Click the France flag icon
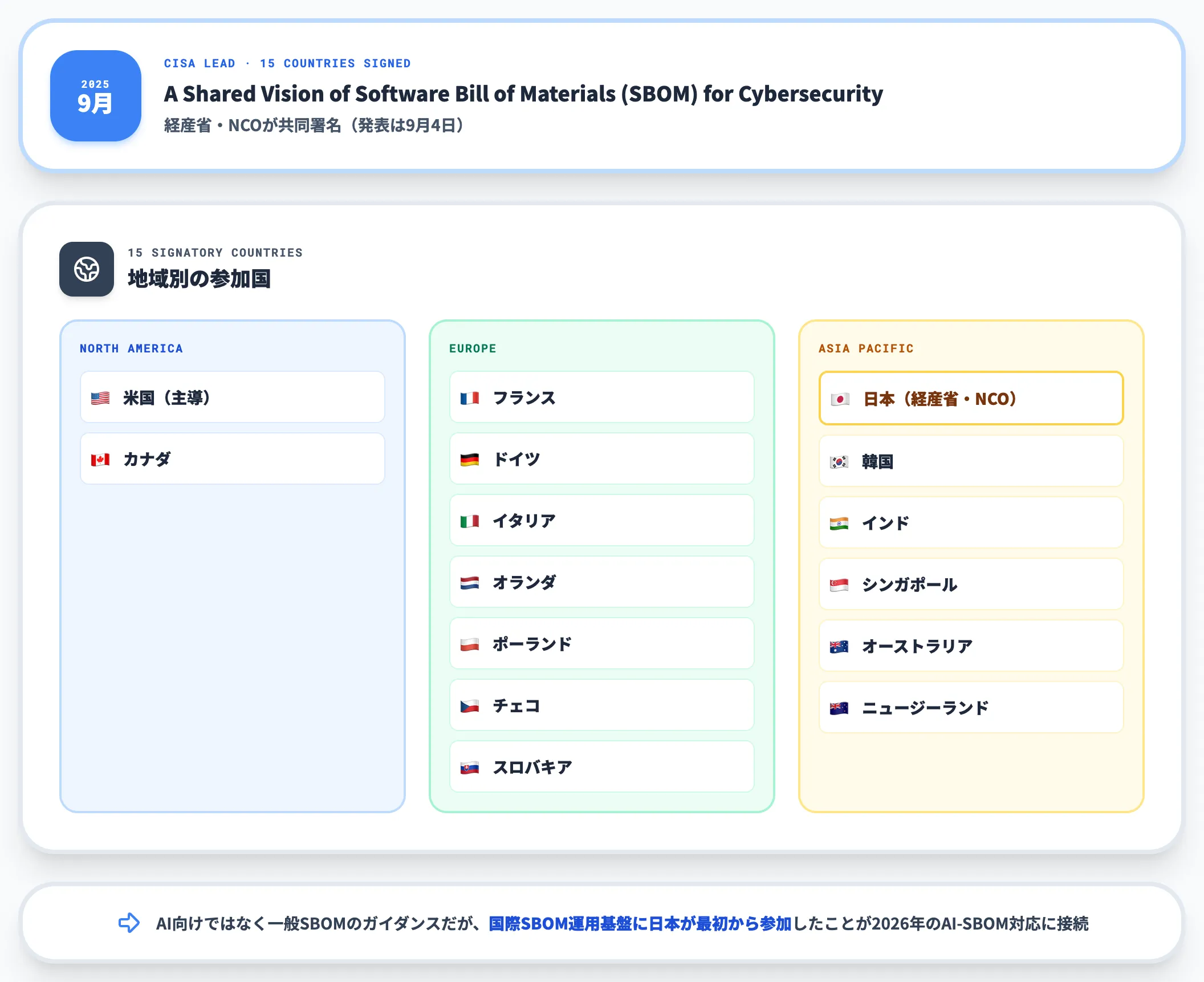 tap(470, 398)
